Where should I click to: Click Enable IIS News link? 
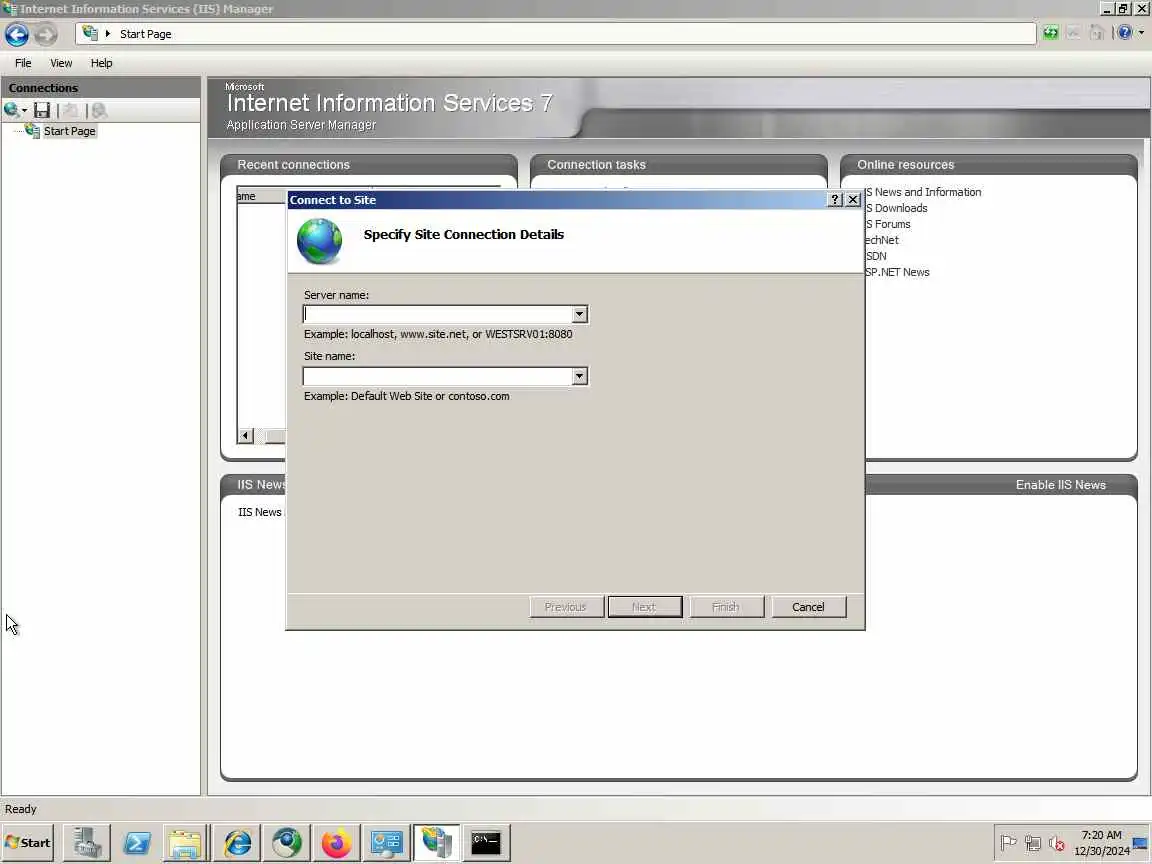pyautogui.click(x=1060, y=485)
